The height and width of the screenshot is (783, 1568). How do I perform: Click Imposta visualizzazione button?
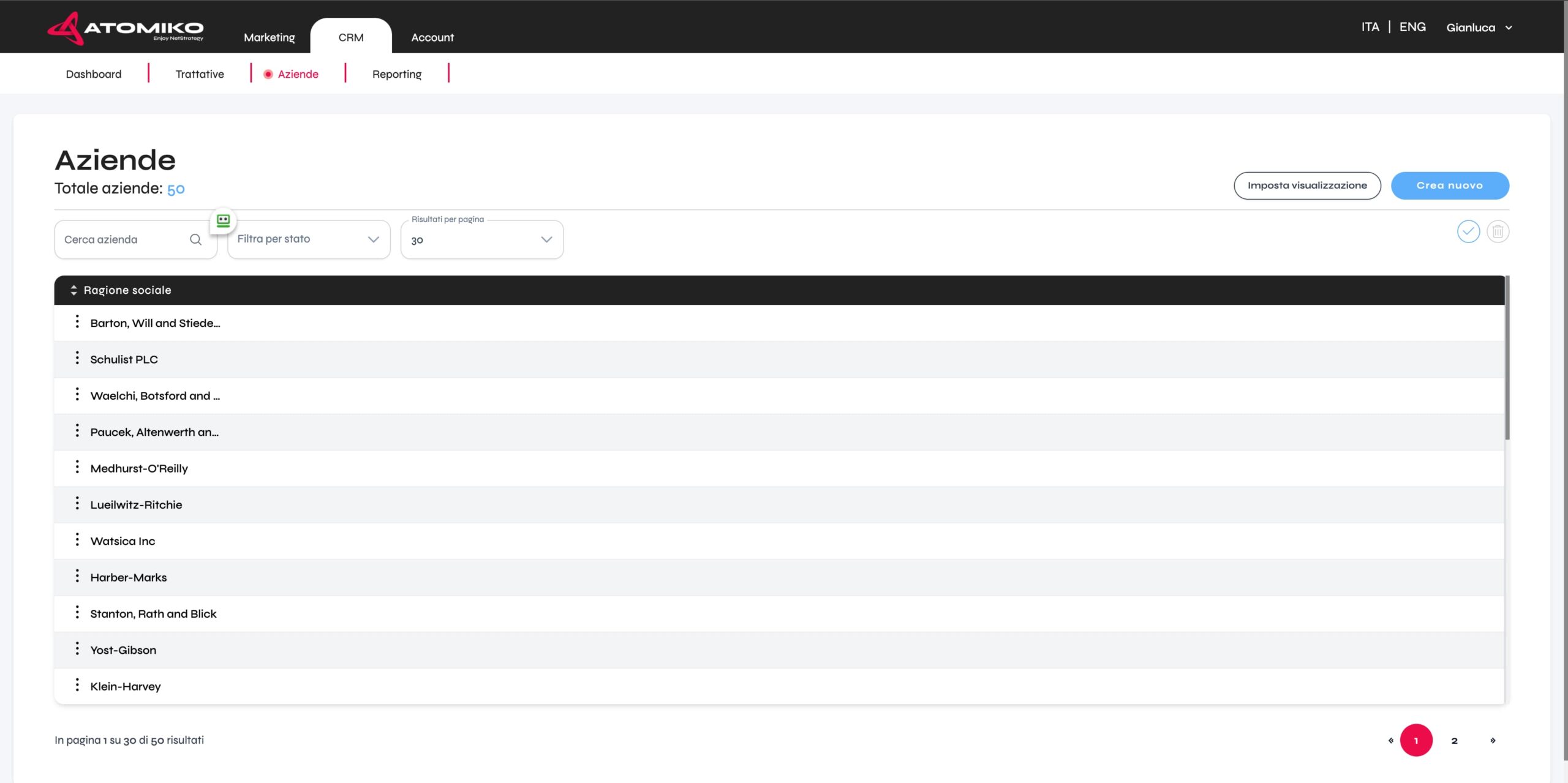tap(1306, 185)
